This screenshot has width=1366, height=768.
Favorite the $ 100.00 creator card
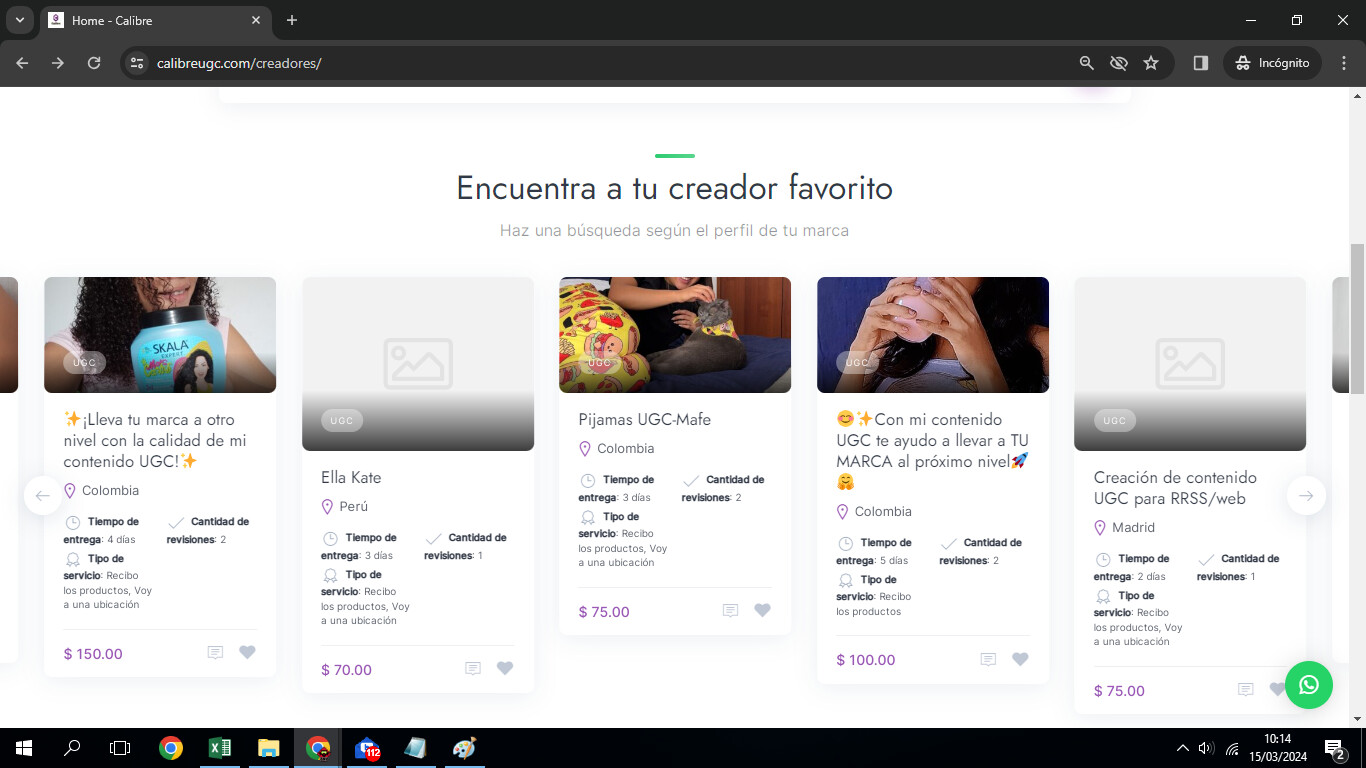1020,659
